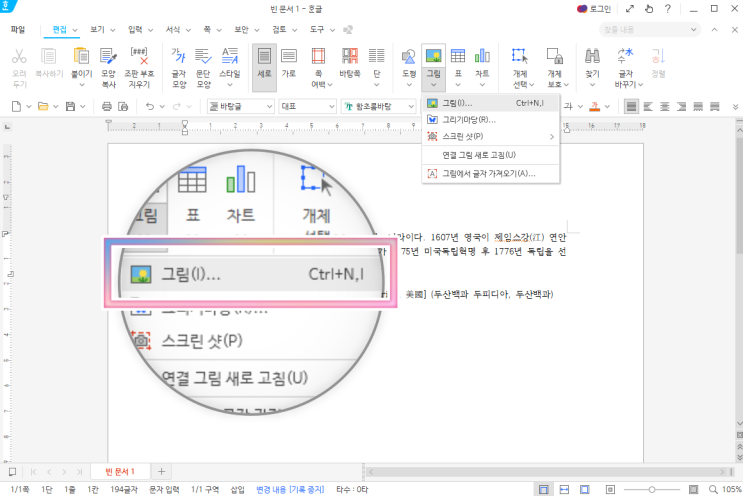
Task: Switch to page-width view mode icon
Action: pyautogui.click(x=564, y=489)
